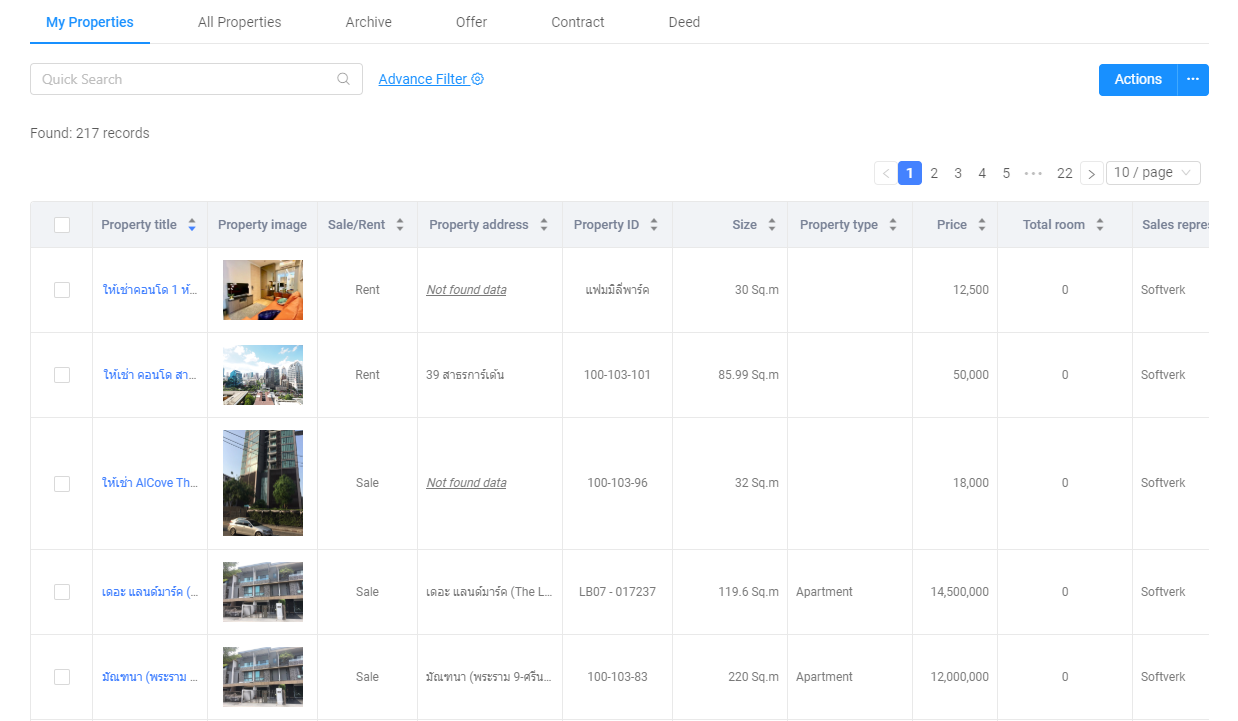Switch to the All Properties tab
The image size is (1238, 721).
[239, 22]
